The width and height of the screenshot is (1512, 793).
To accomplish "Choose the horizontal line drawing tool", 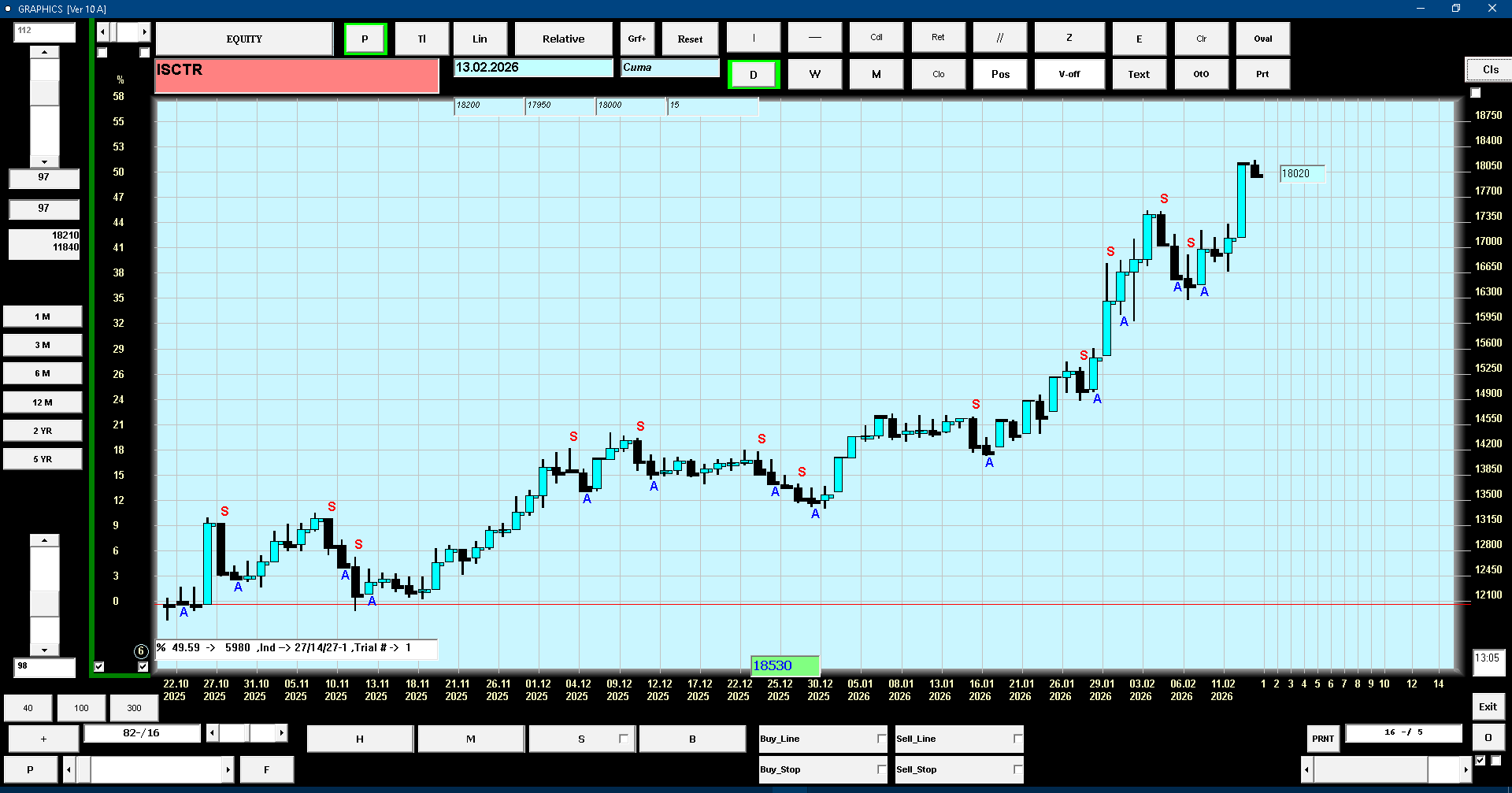I will click(x=814, y=38).
